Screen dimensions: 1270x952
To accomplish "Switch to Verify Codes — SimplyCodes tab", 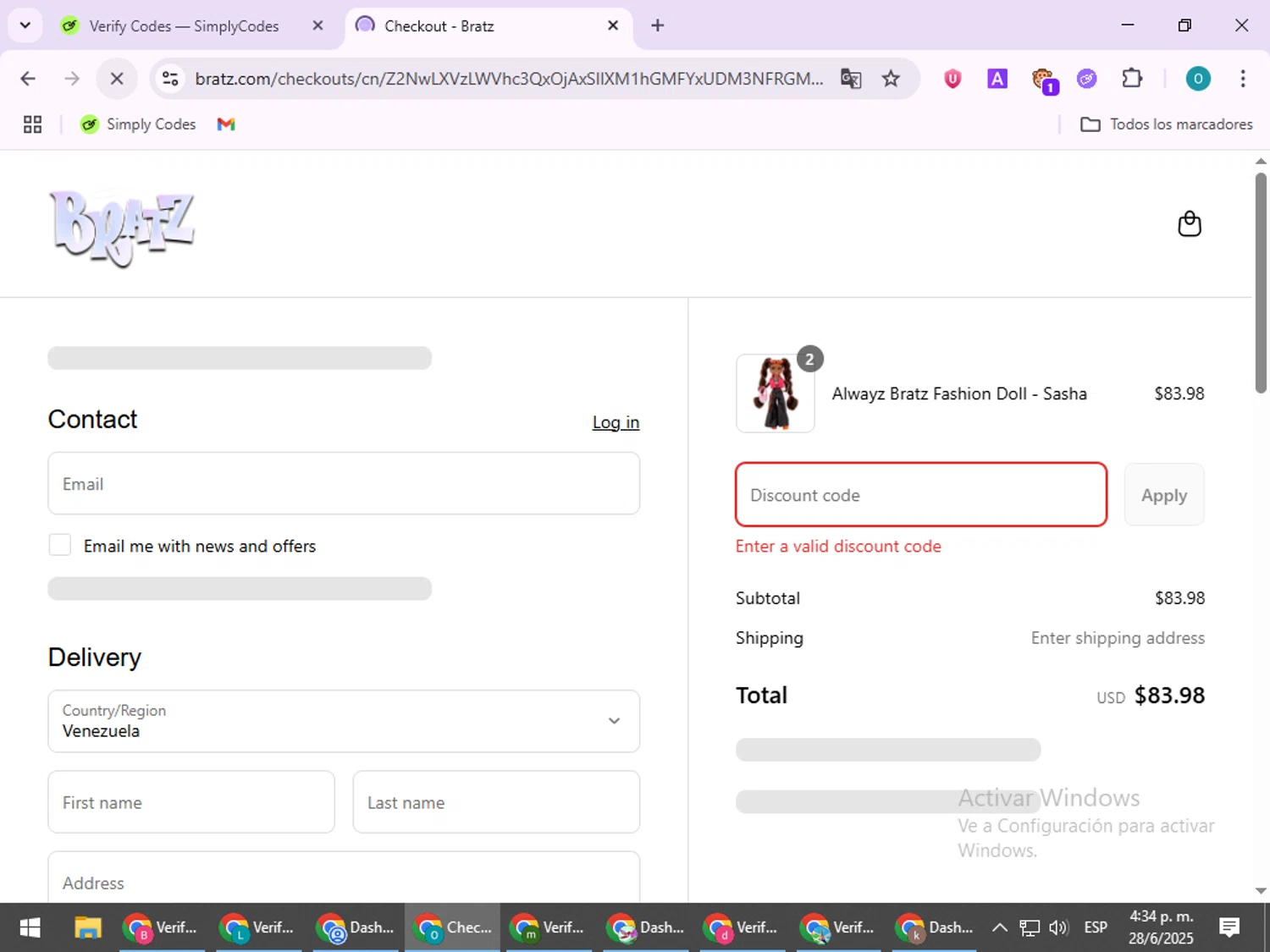I will tap(185, 26).
